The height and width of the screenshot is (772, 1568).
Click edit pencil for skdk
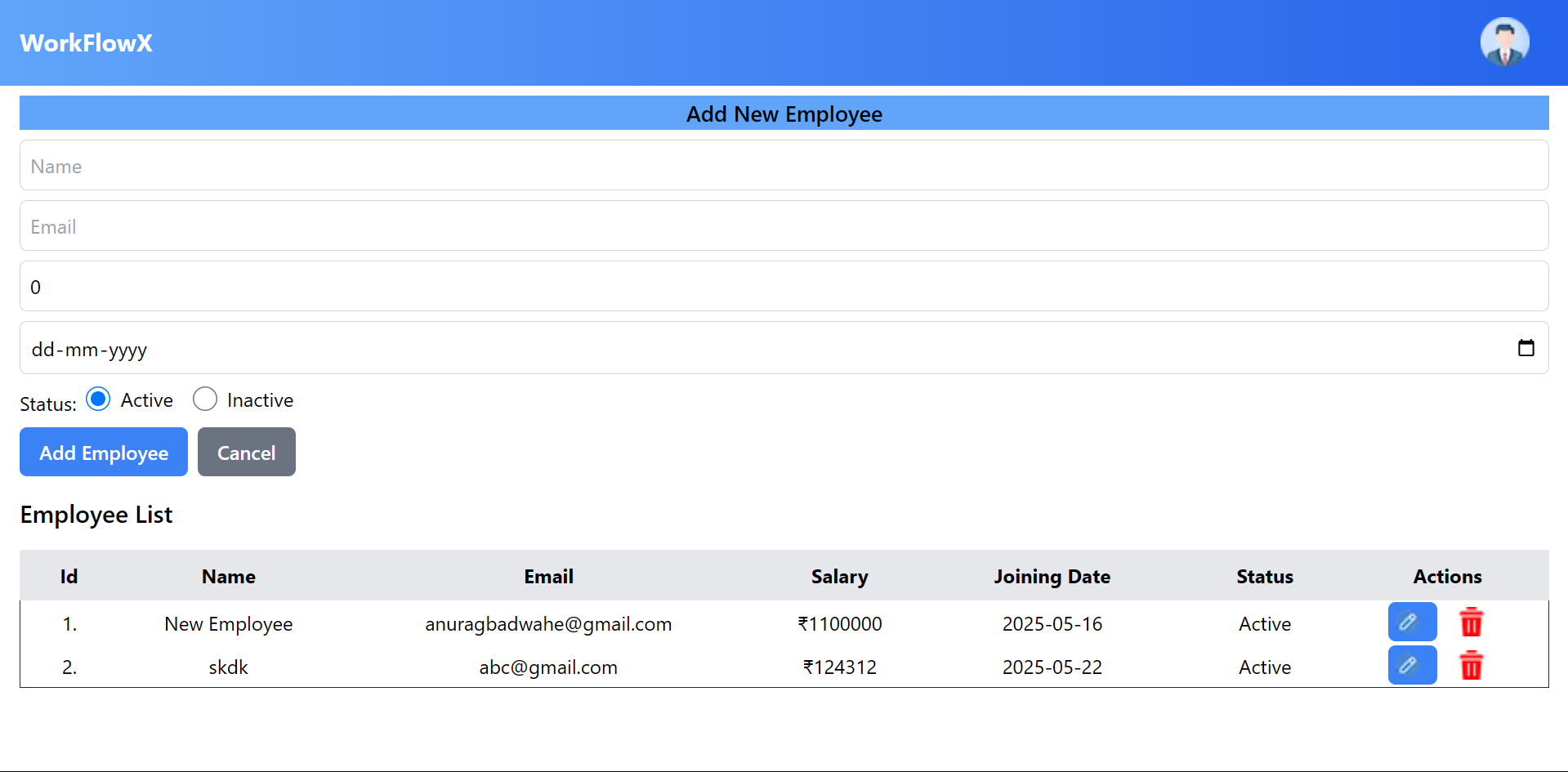click(x=1411, y=666)
